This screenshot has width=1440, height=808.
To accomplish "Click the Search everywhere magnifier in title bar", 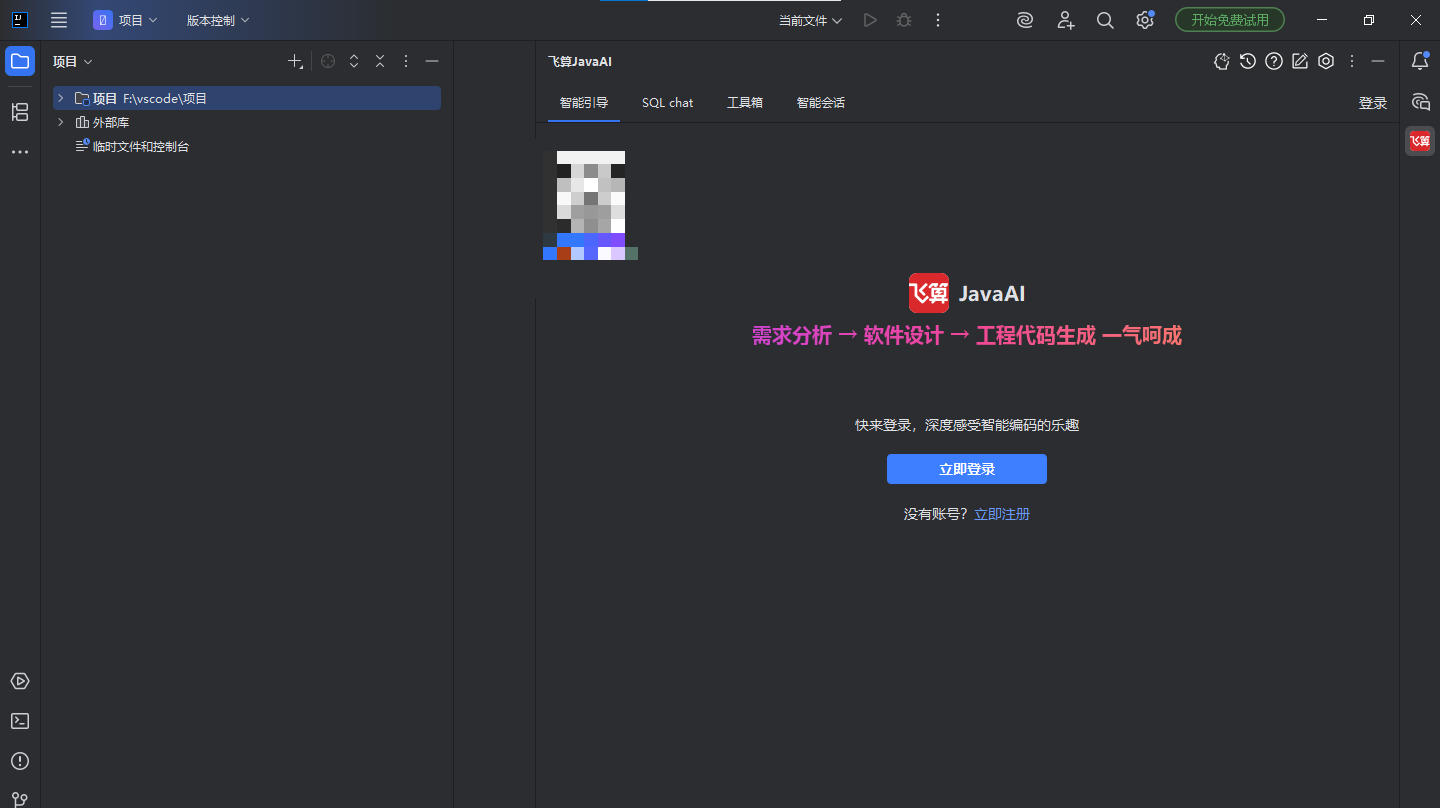I will (1105, 20).
